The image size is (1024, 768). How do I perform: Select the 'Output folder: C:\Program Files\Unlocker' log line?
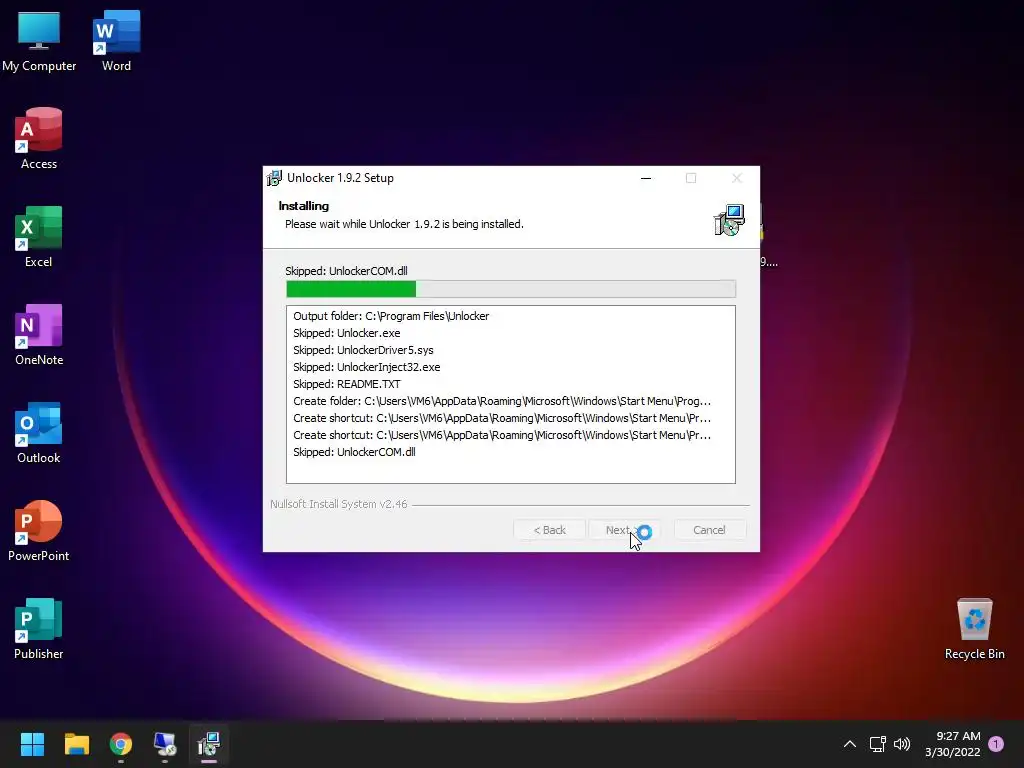pyautogui.click(x=391, y=316)
